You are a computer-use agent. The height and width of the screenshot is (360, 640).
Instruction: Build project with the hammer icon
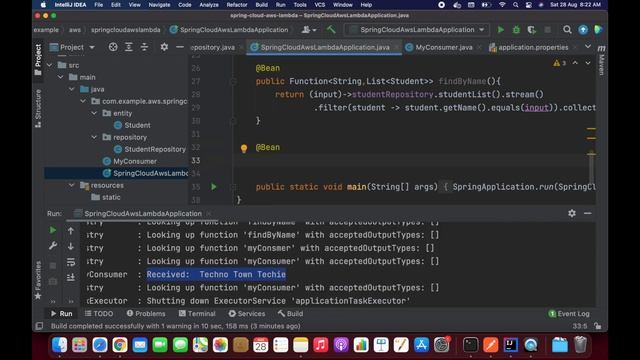331,29
